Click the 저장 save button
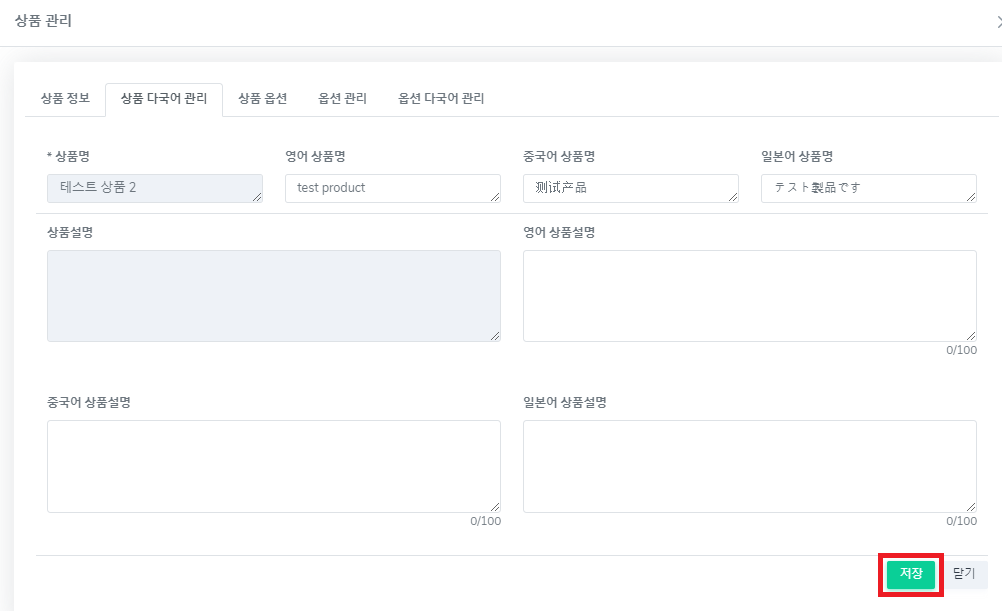The image size is (1002, 611). pyautogui.click(x=910, y=574)
